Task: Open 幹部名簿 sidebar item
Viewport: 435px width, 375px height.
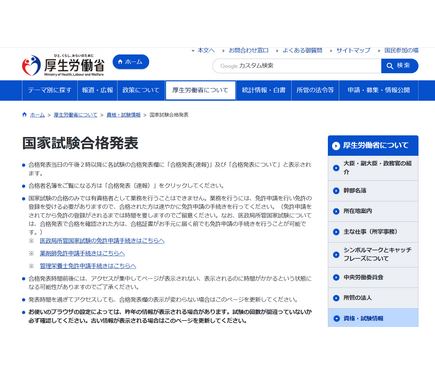Action: click(373, 191)
